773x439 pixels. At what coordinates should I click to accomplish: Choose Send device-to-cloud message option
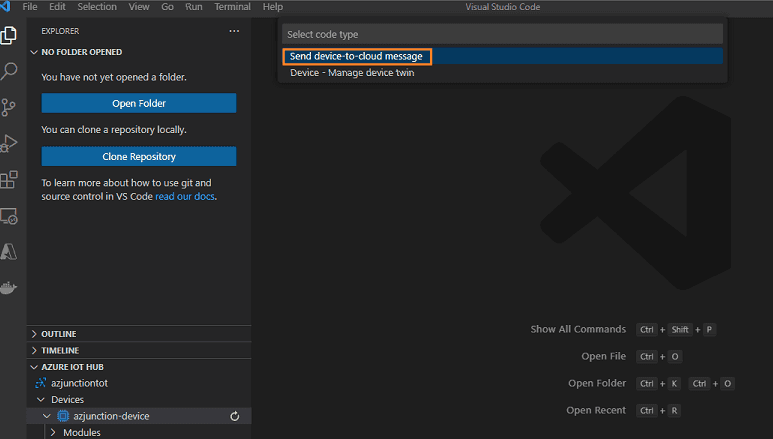(502, 56)
